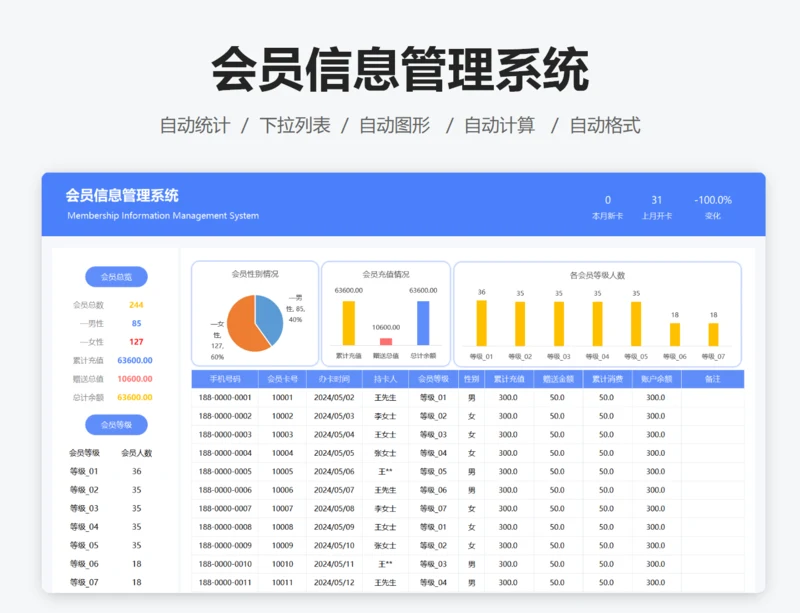The width and height of the screenshot is (800, 613).
Task: Click the sidebar 累计充值 value 63600.00
Action: coord(135,360)
